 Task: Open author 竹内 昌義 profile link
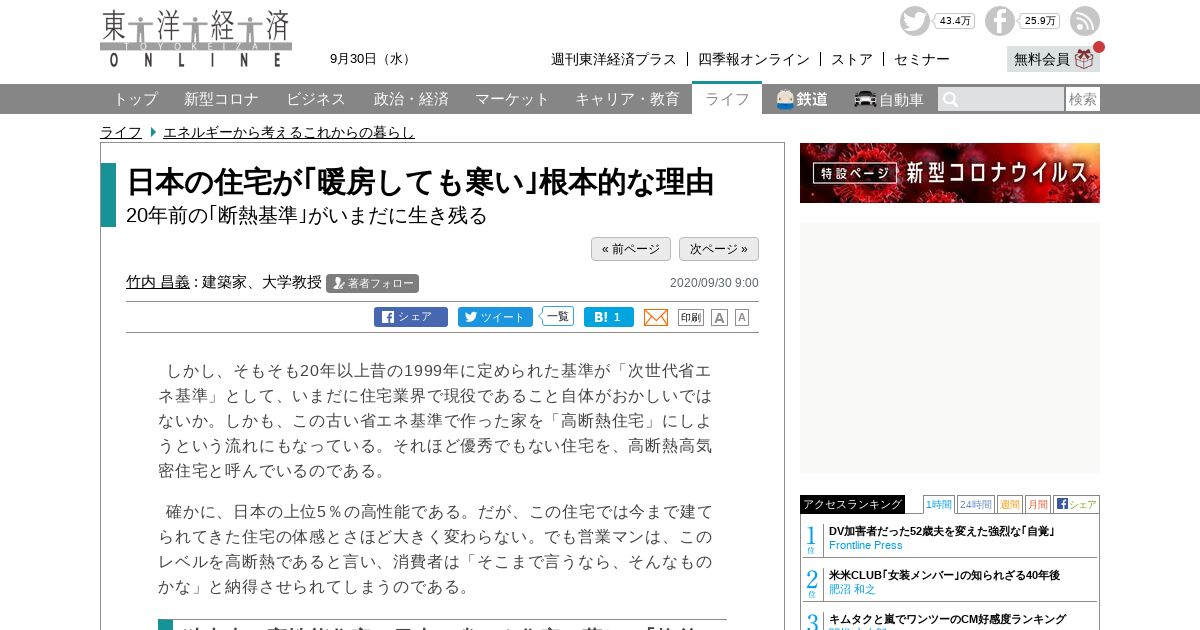tap(158, 282)
